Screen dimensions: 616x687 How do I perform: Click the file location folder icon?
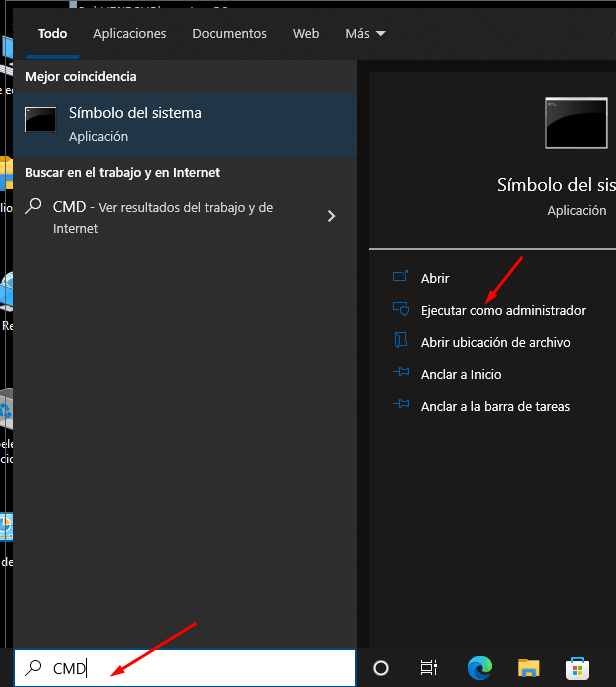click(x=400, y=340)
